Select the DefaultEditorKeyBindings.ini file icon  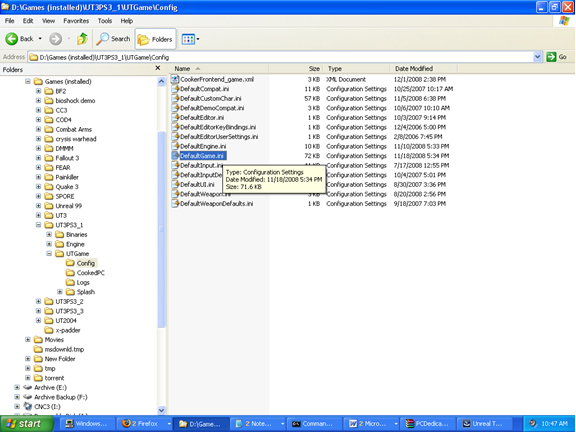175,127
